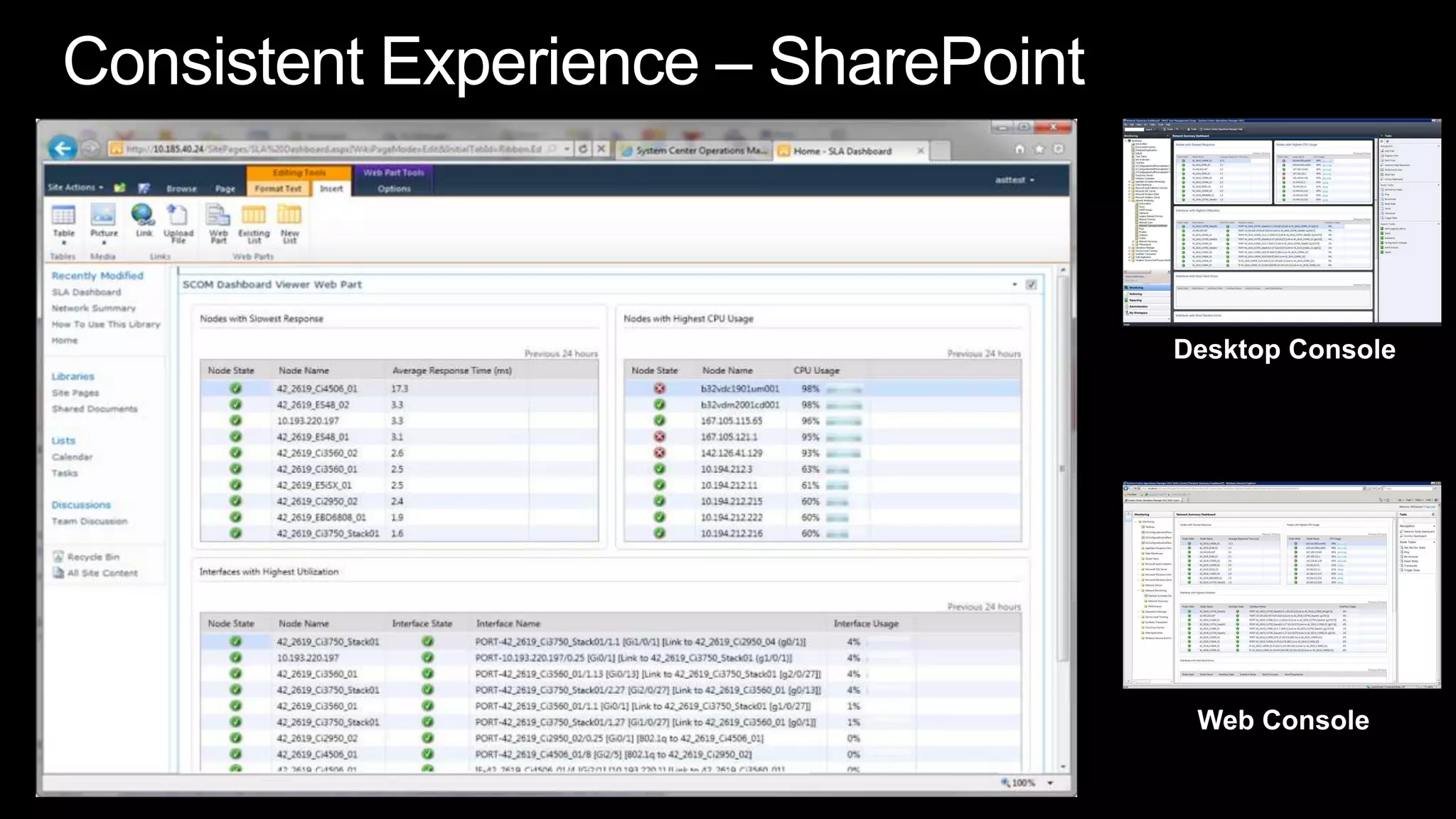Open the favorites star icon
The image size is (1456, 819).
coord(1039,149)
